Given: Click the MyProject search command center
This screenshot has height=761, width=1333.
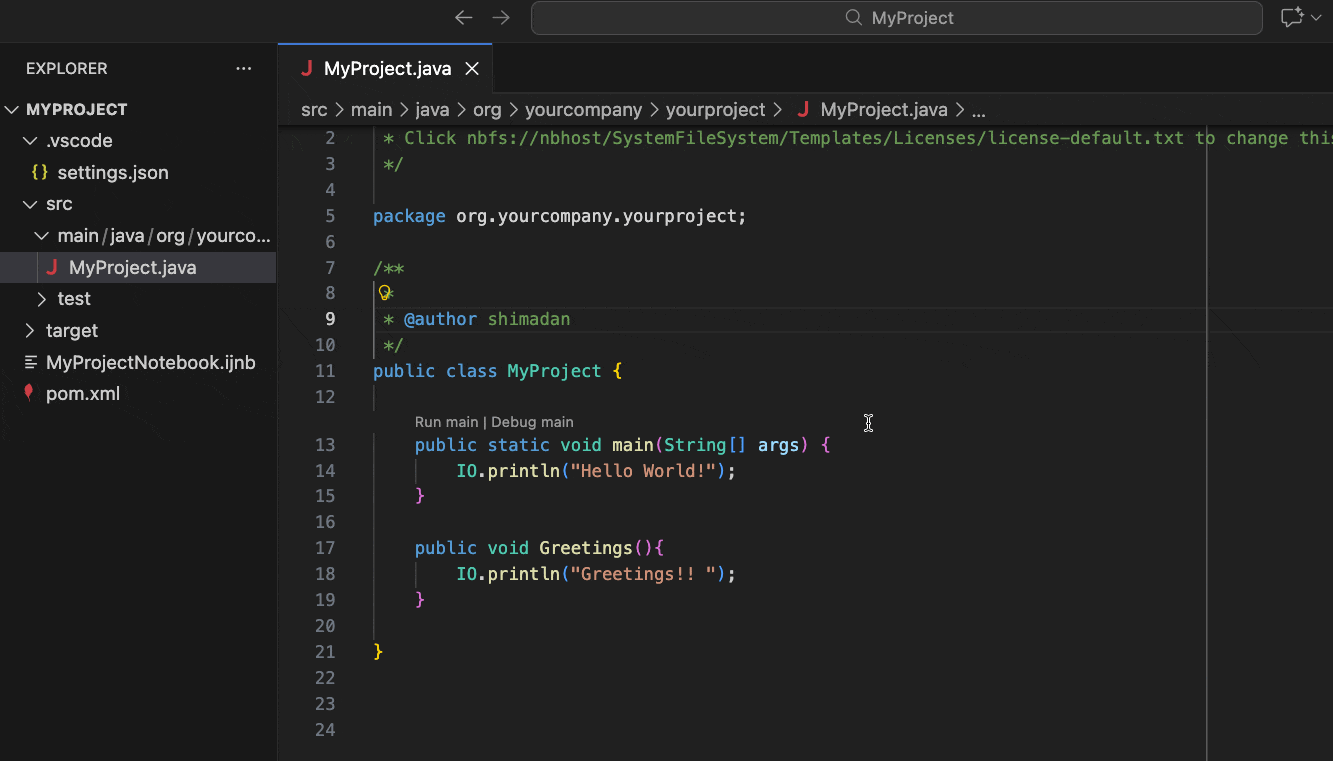Looking at the screenshot, I should tap(896, 17).
